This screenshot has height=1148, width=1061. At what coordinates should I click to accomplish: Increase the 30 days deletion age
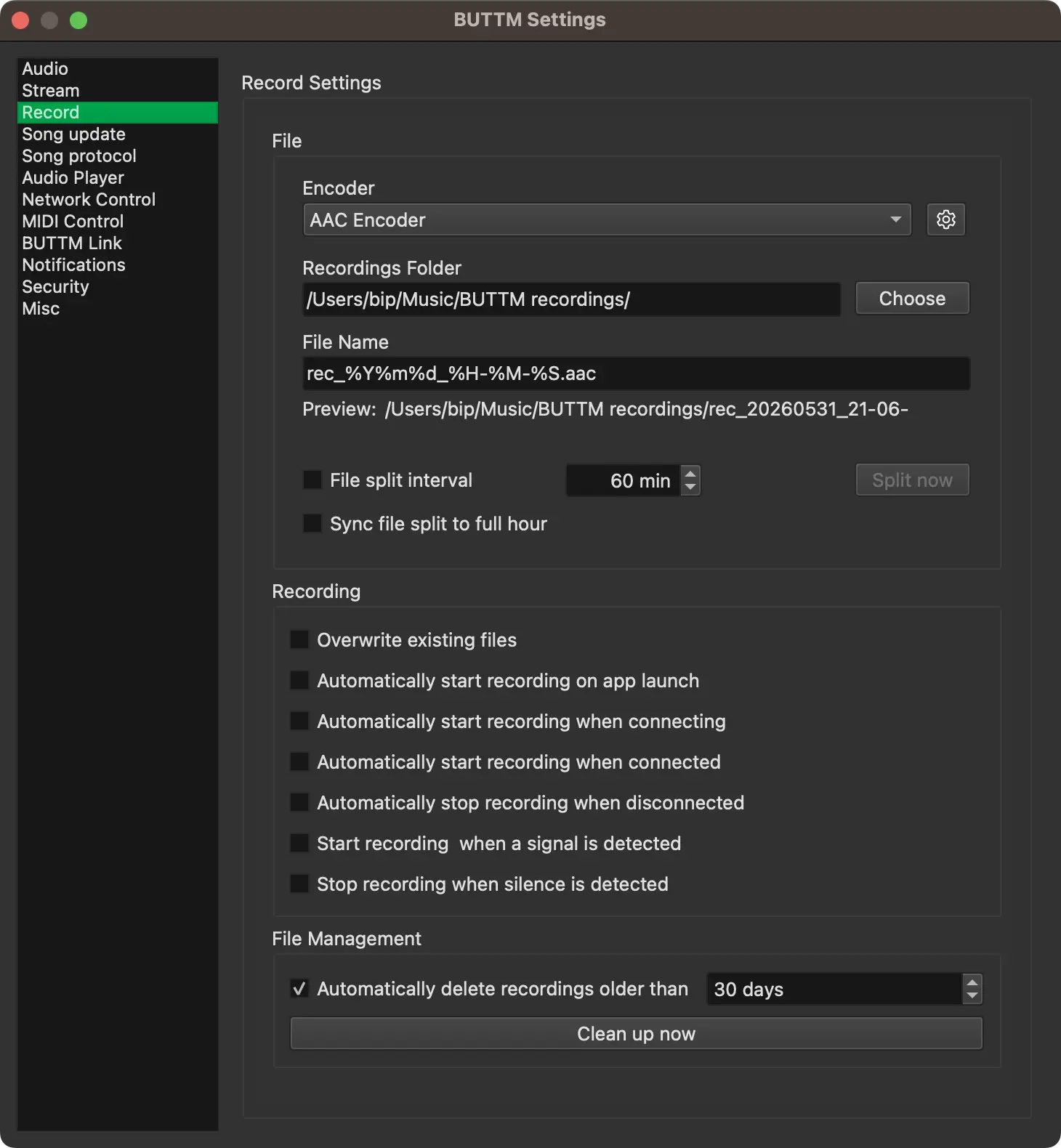click(972, 982)
